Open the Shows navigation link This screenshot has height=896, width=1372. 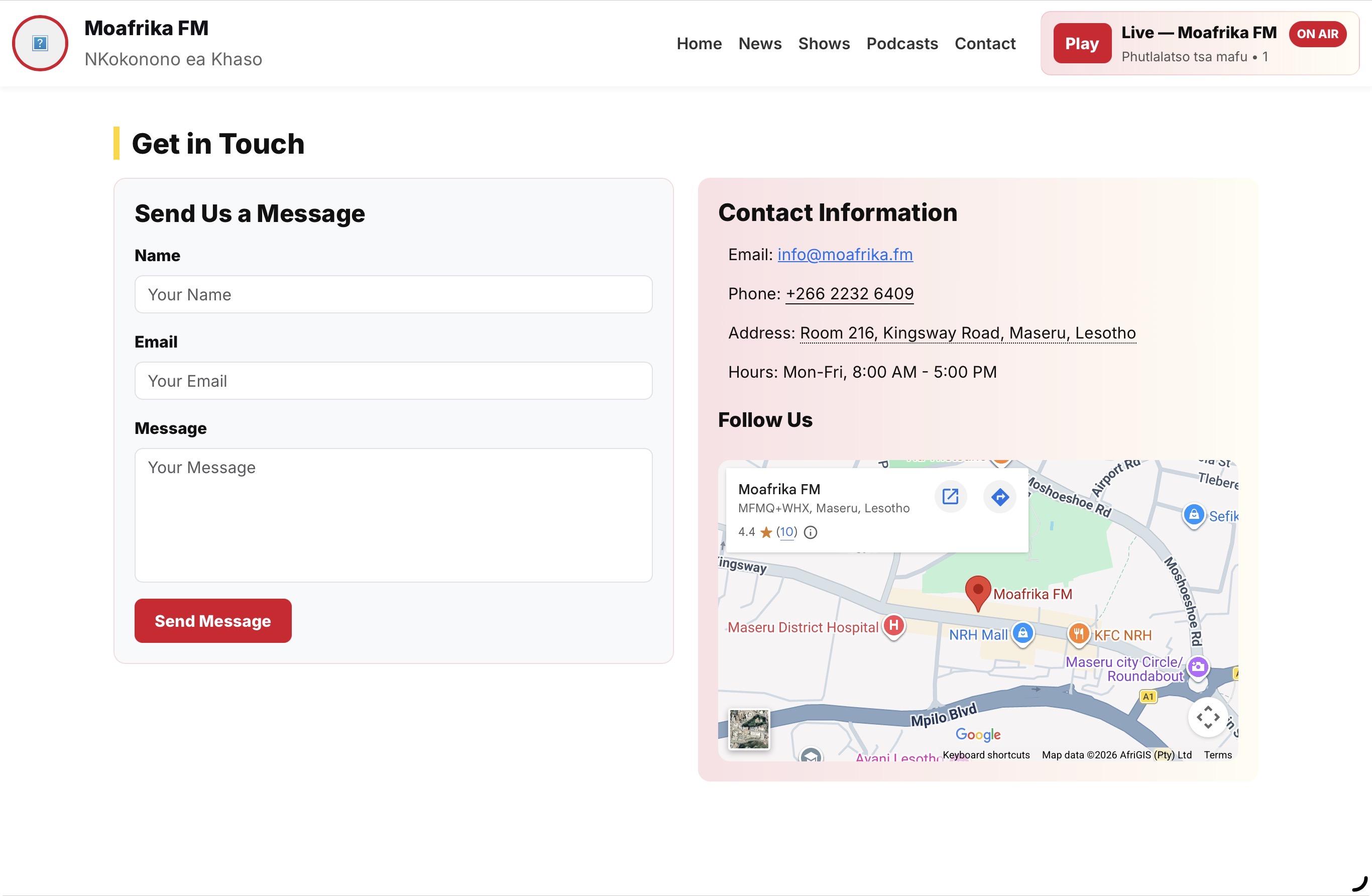pyautogui.click(x=824, y=44)
